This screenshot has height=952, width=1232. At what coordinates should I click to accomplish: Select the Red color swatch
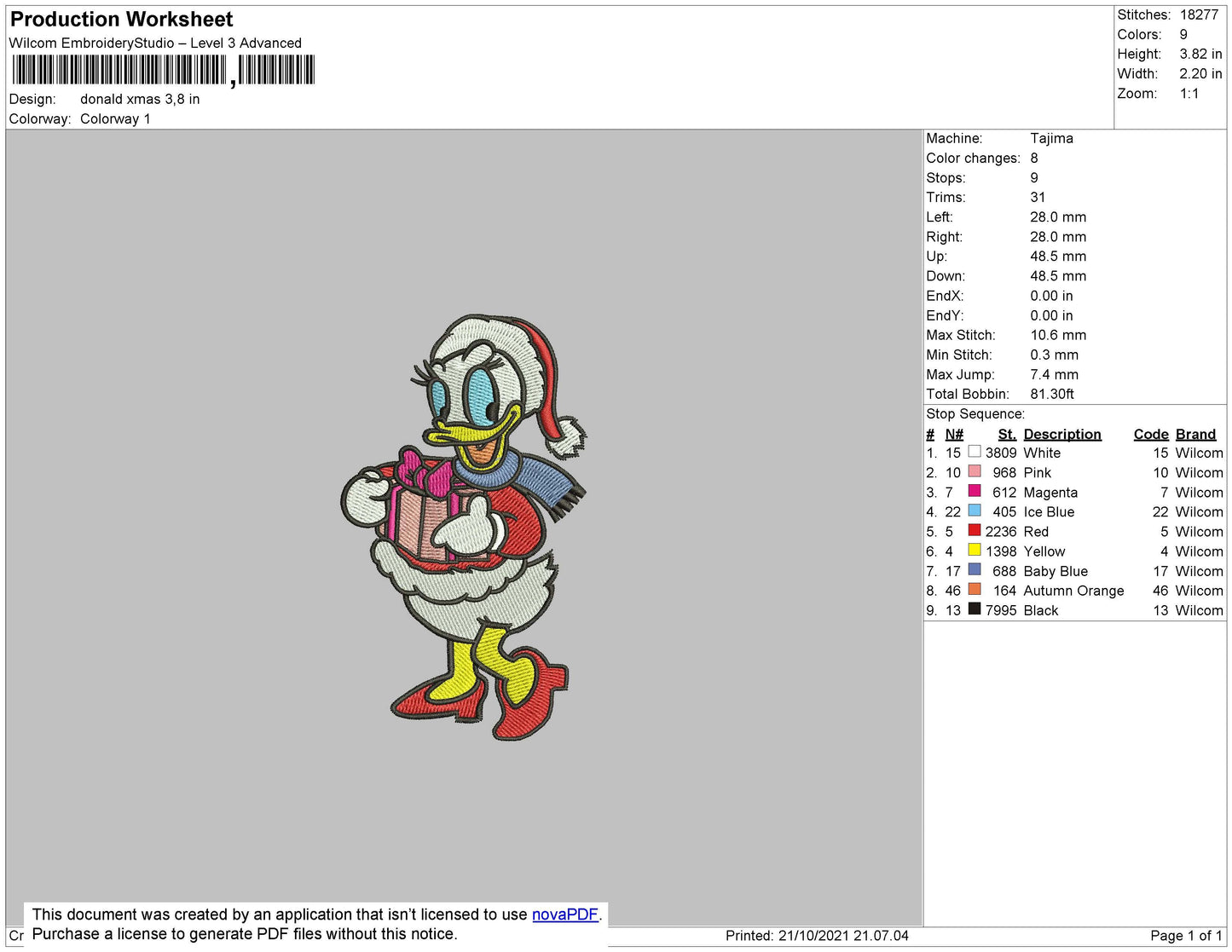point(975,530)
